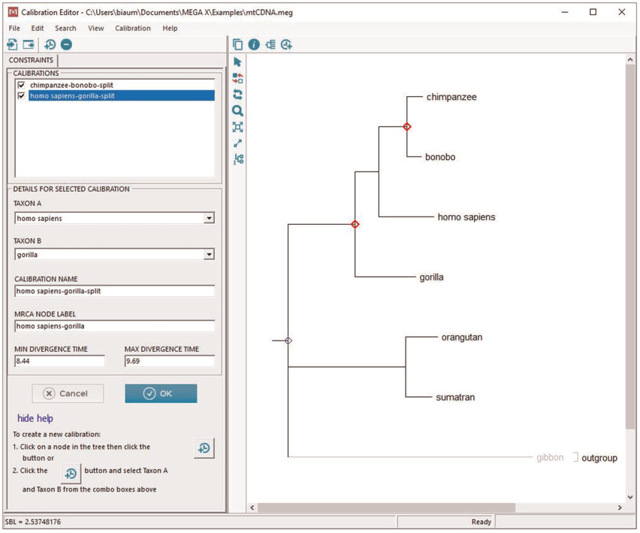
Task: Click the add calibration icon in tree toolbar
Action: click(x=287, y=44)
